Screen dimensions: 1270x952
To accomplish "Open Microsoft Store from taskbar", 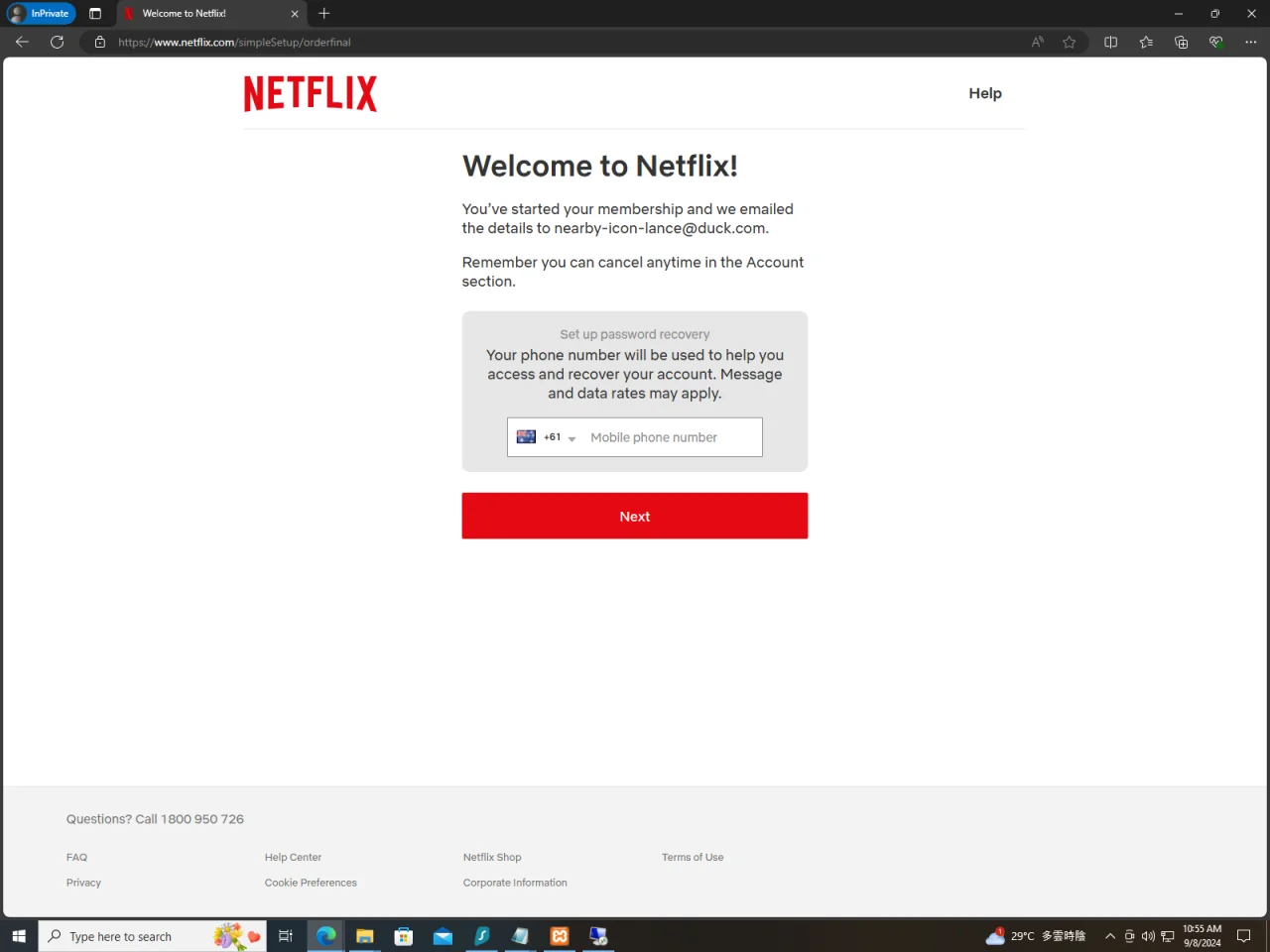I will coord(404,936).
